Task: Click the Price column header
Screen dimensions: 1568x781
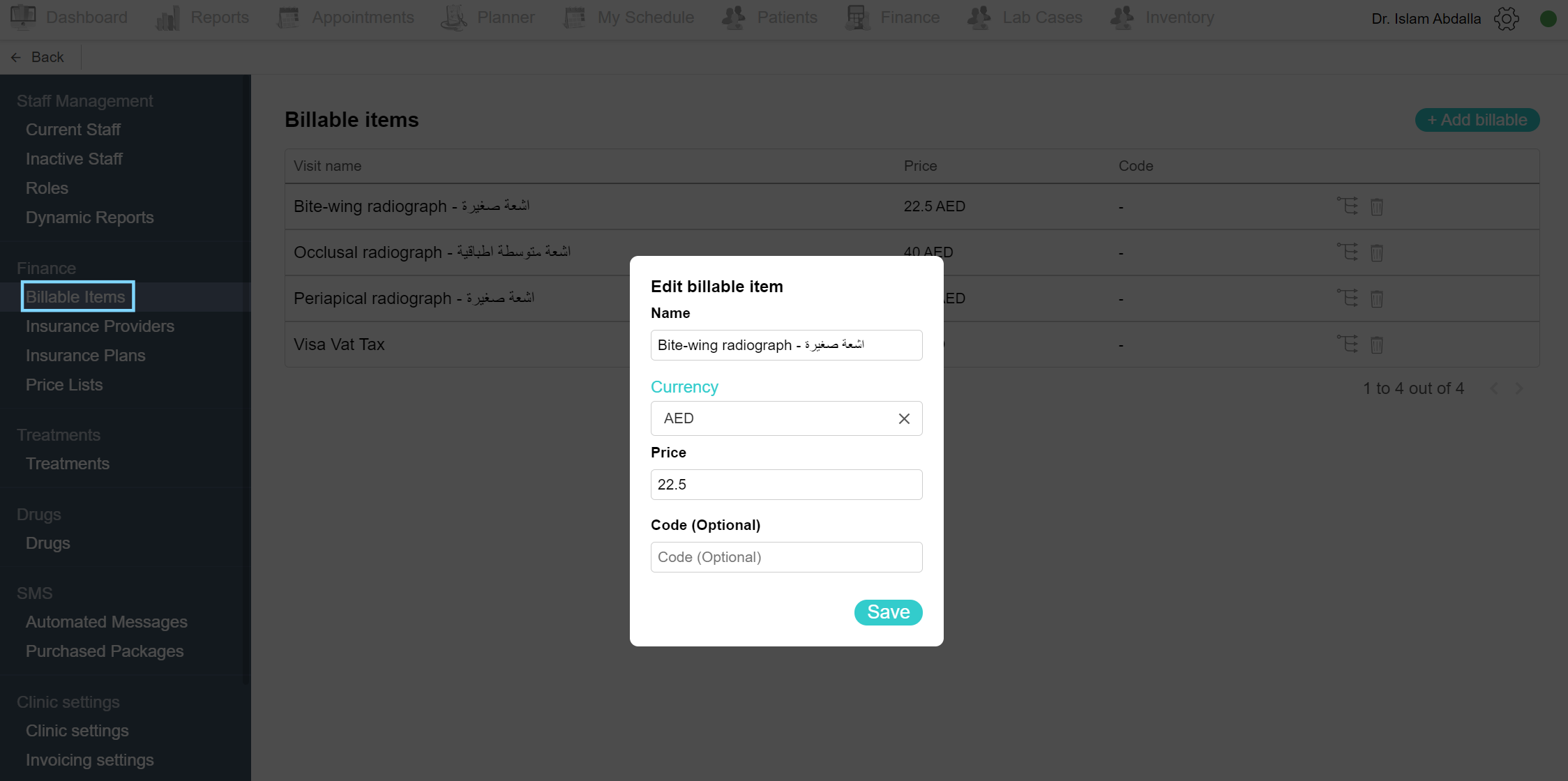Action: (x=920, y=166)
